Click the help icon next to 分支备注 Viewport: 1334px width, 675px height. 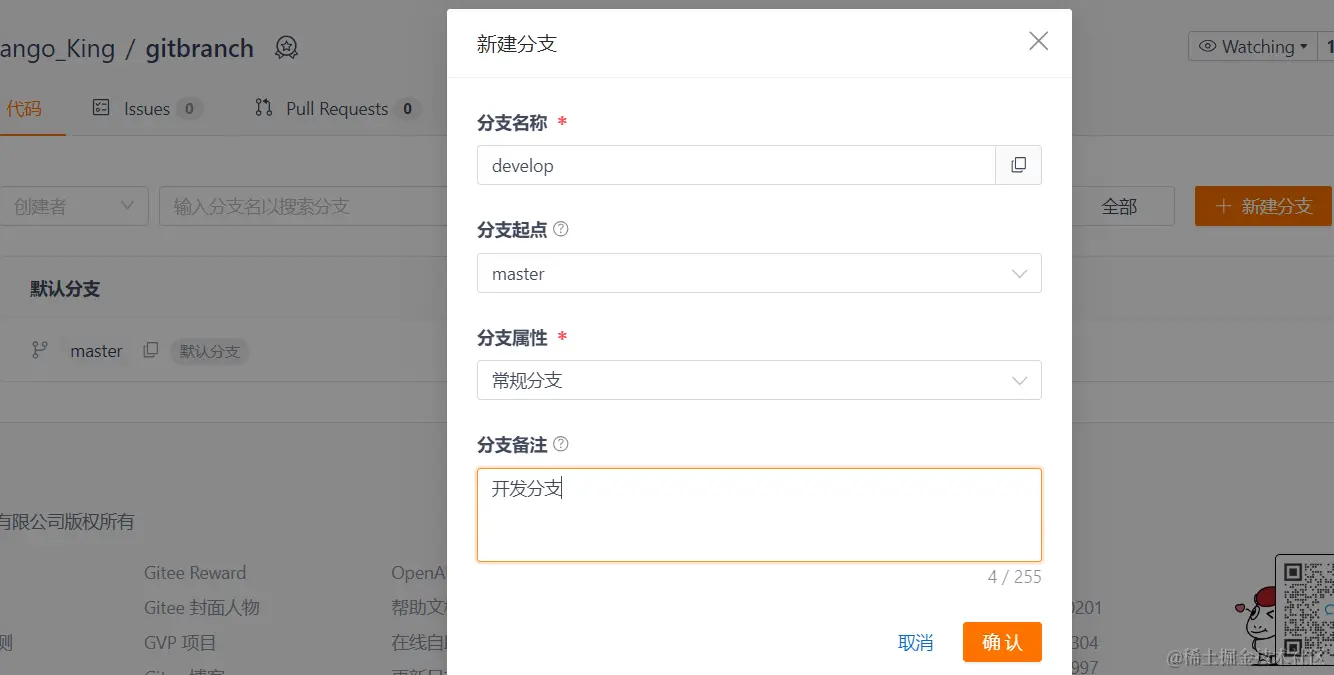pos(561,444)
